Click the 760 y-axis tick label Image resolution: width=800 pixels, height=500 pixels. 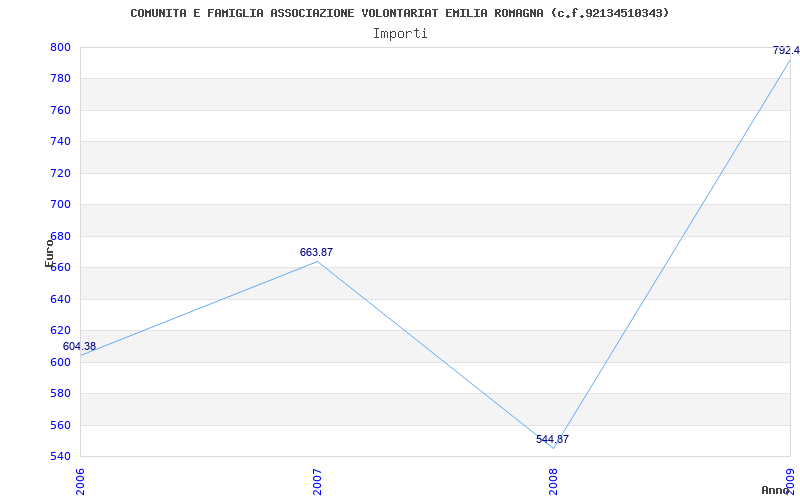coord(59,111)
